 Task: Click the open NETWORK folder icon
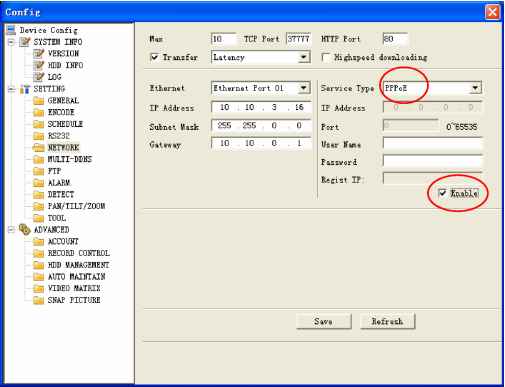[39, 147]
